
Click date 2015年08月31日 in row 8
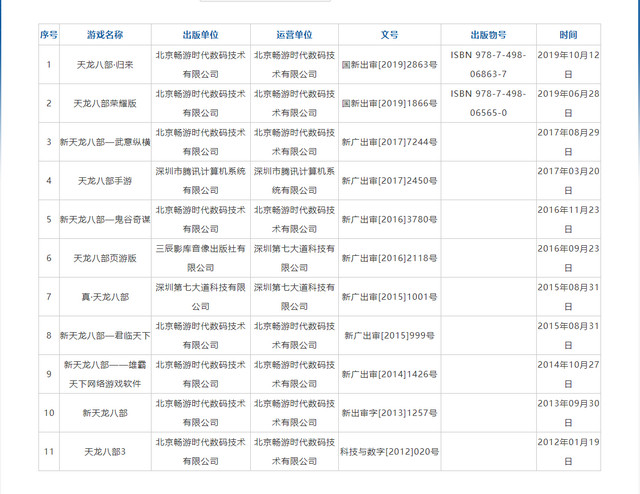(x=568, y=336)
